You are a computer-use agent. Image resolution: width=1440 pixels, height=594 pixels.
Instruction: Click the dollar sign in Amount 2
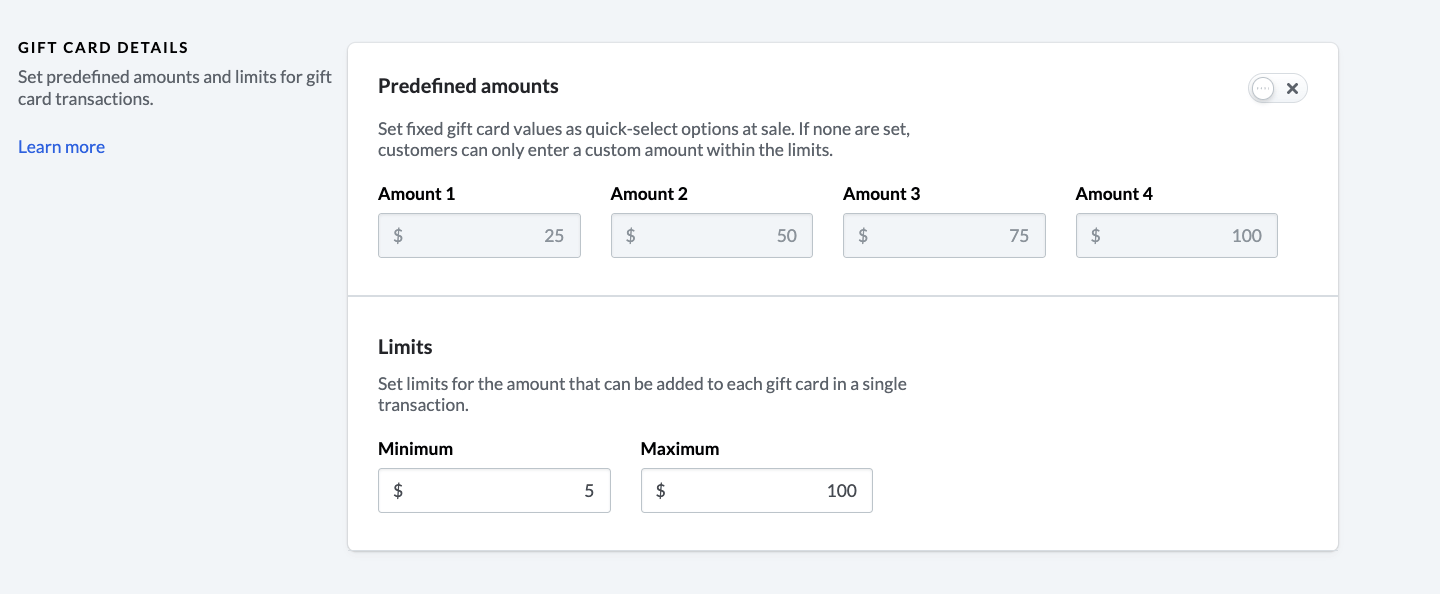(630, 236)
